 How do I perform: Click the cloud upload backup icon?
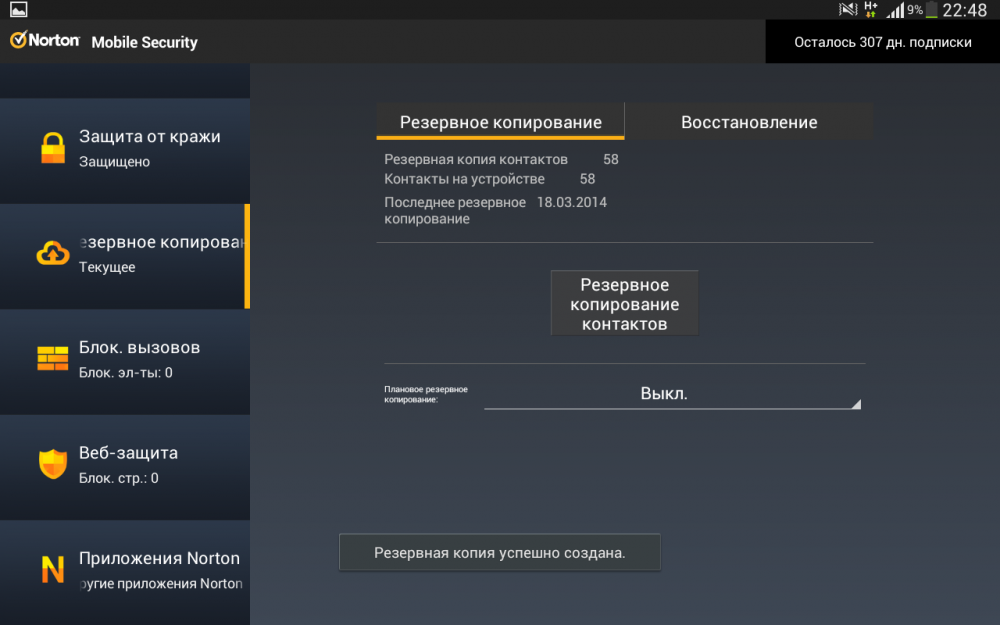[52, 254]
